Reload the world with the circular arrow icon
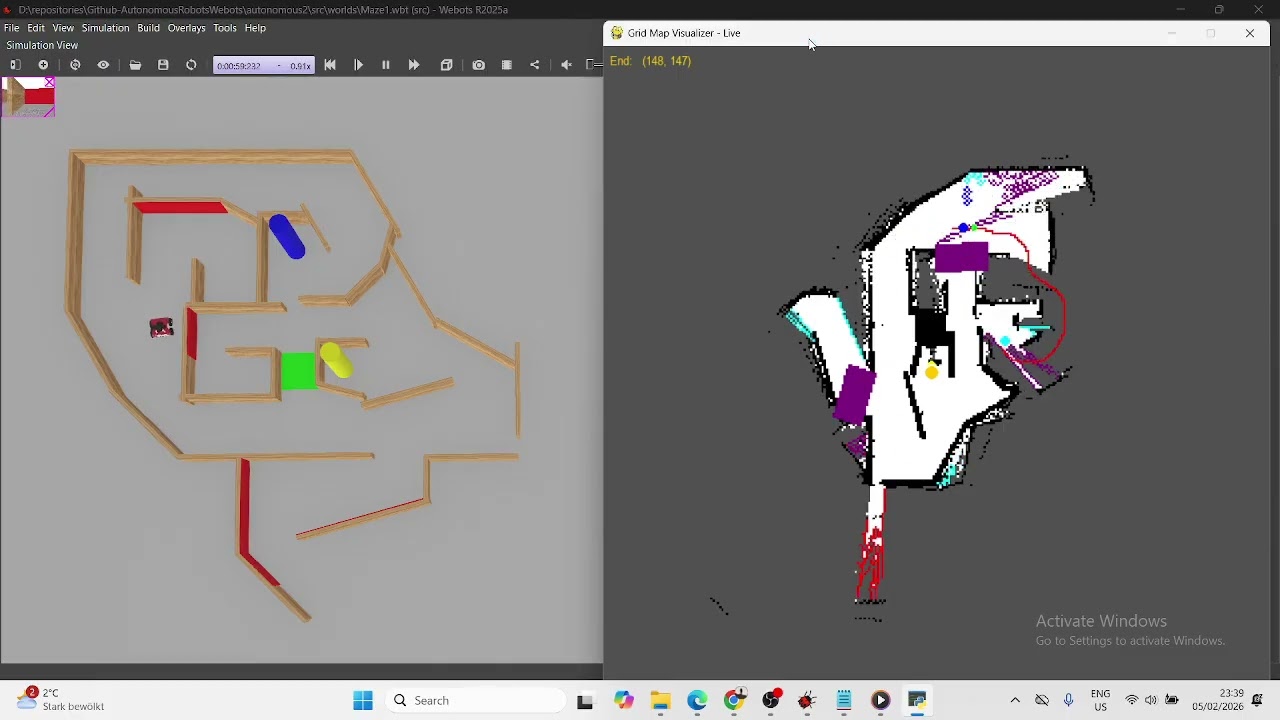The width and height of the screenshot is (1280, 720). click(x=191, y=65)
